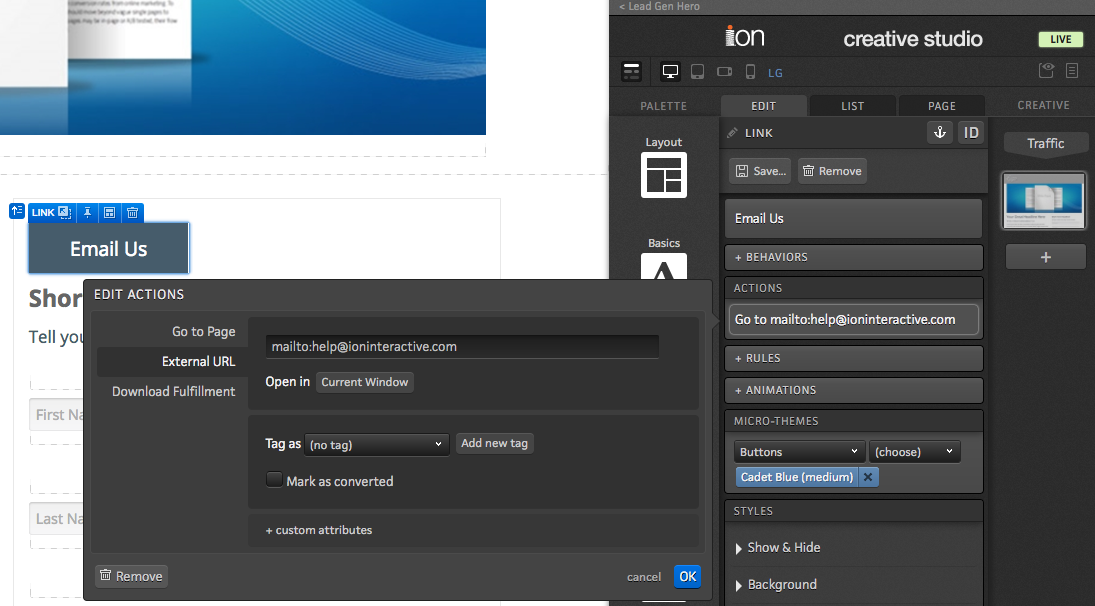The width and height of the screenshot is (1095, 606).
Task: Toggle the LIVE status badge
Action: click(1060, 40)
